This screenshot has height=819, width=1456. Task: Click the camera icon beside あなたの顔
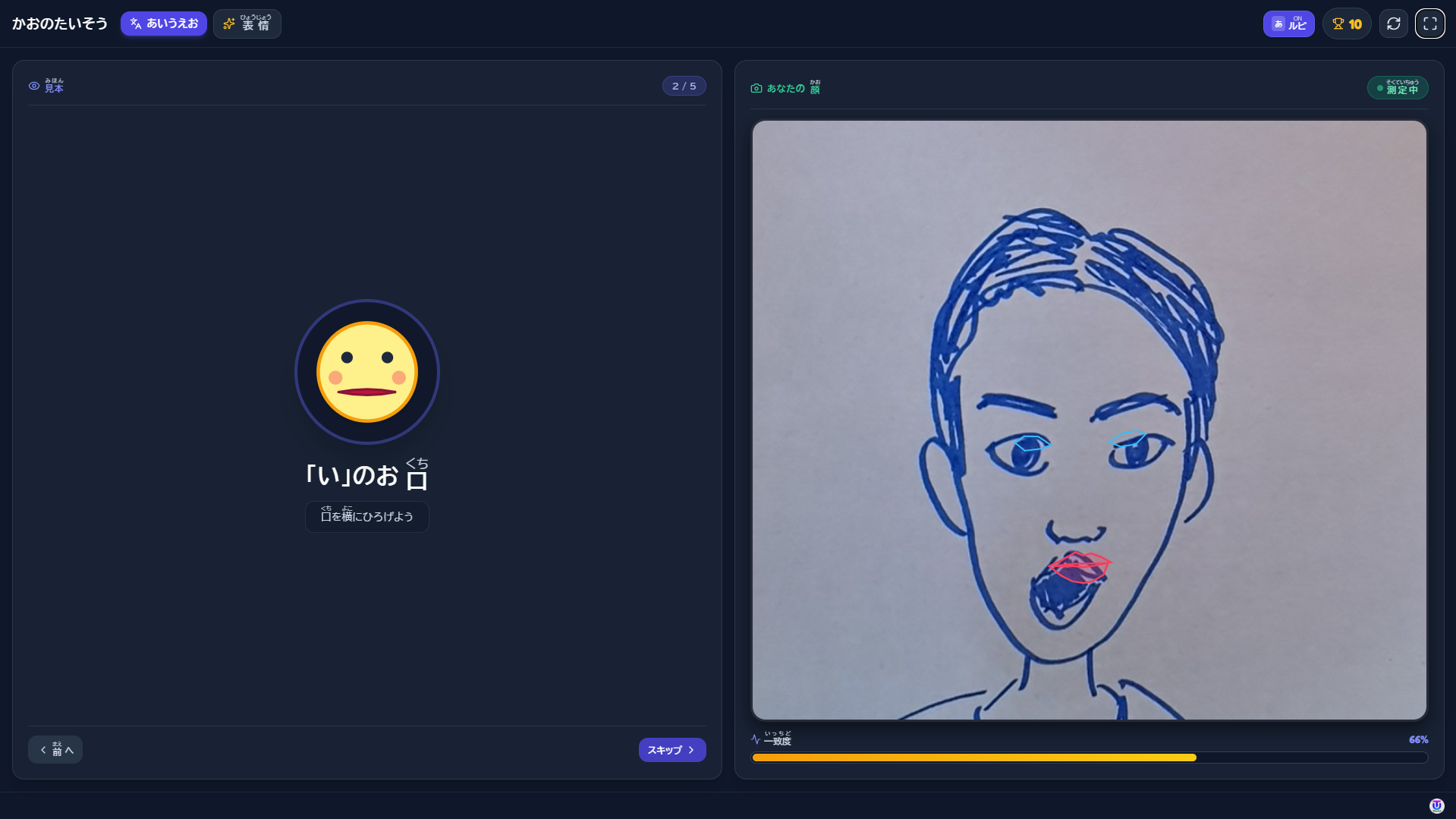click(756, 88)
